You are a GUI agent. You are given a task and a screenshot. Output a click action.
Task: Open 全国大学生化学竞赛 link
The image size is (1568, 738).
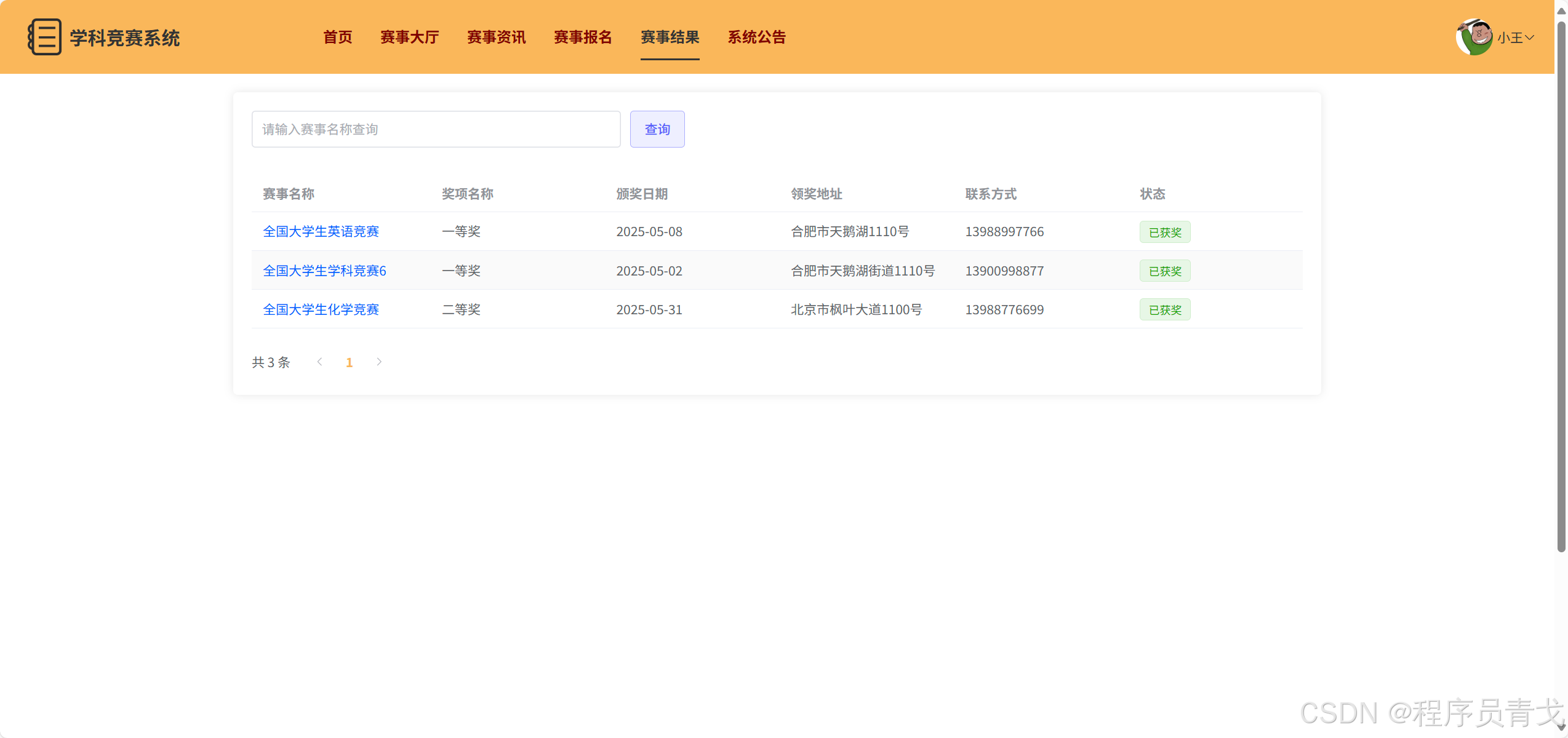(x=321, y=310)
